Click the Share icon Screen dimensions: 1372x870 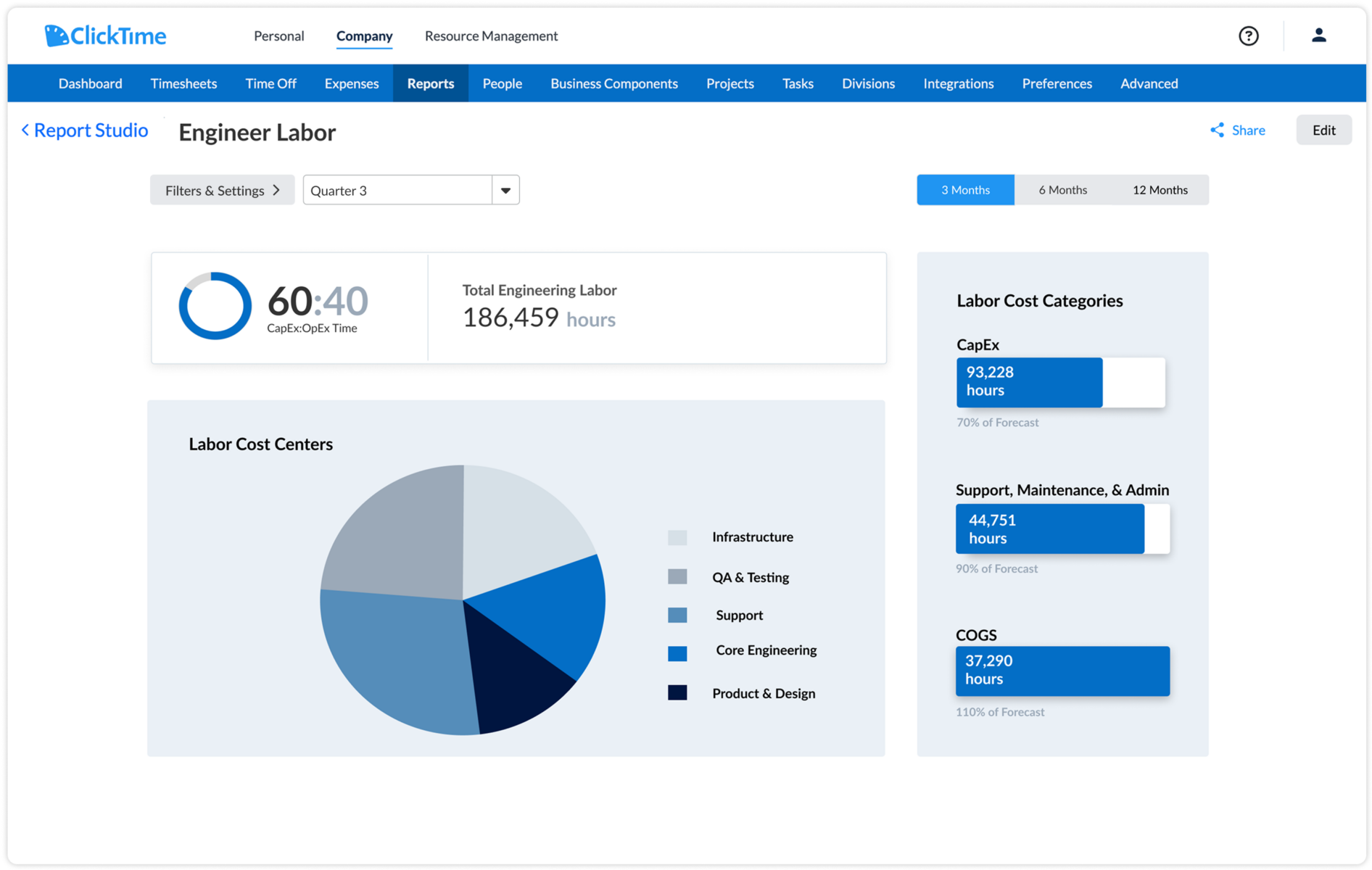tap(1217, 130)
